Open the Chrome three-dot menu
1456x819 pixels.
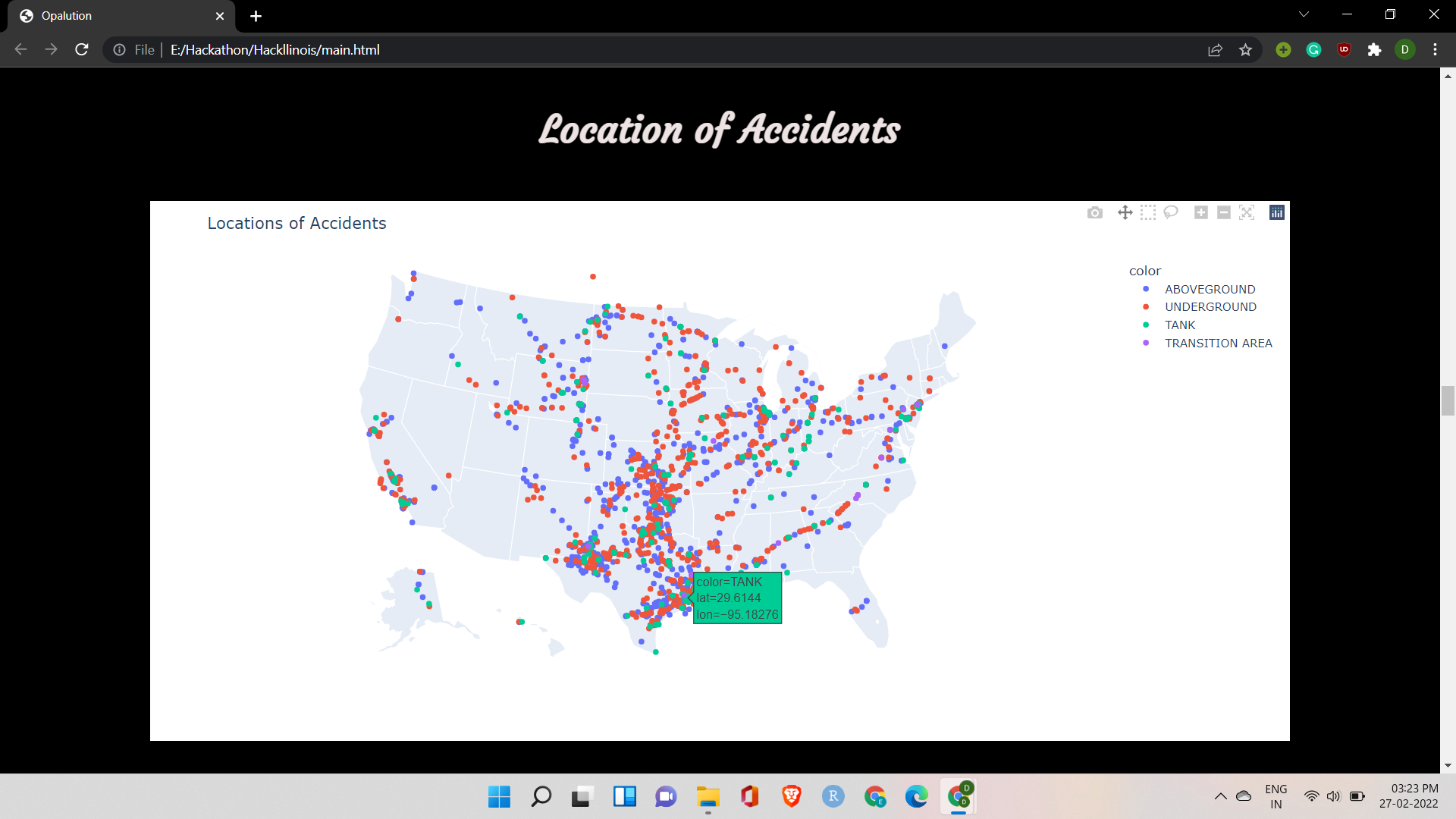[1435, 50]
